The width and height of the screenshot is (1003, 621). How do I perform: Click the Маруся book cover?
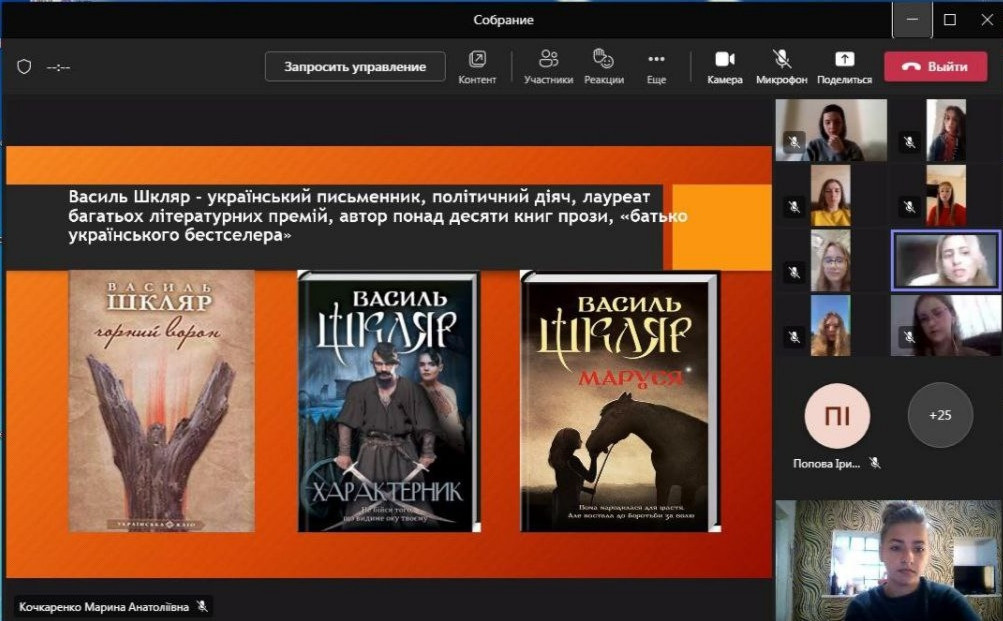pyautogui.click(x=620, y=402)
